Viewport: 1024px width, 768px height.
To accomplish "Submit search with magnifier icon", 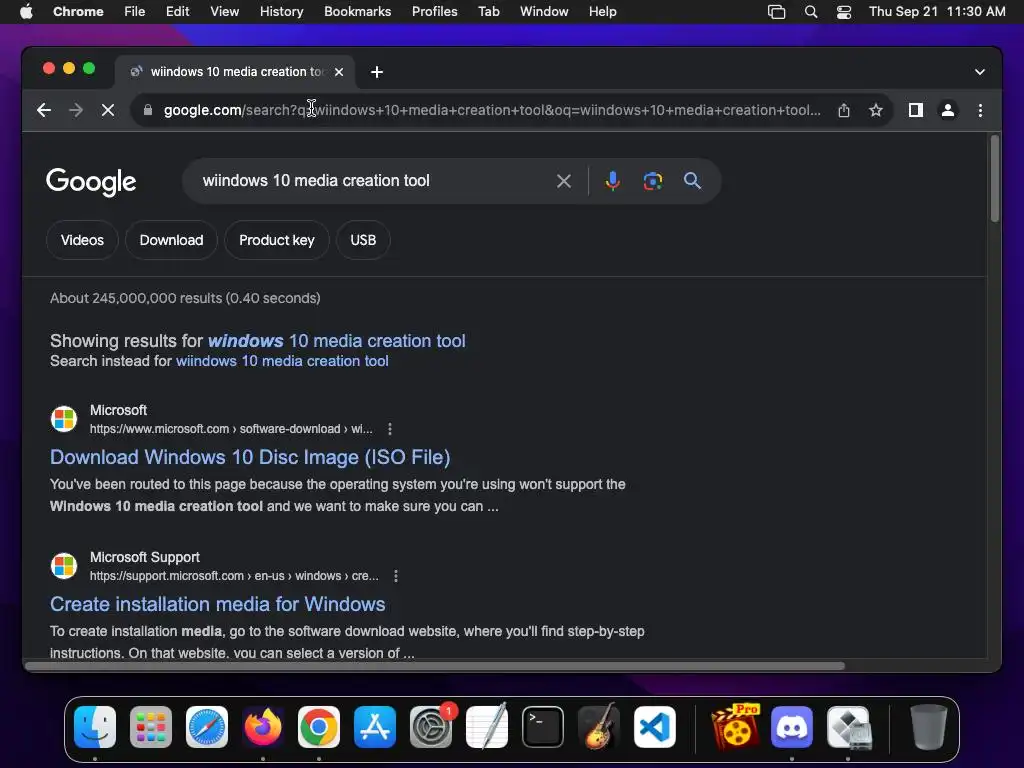I will pyautogui.click(x=692, y=181).
